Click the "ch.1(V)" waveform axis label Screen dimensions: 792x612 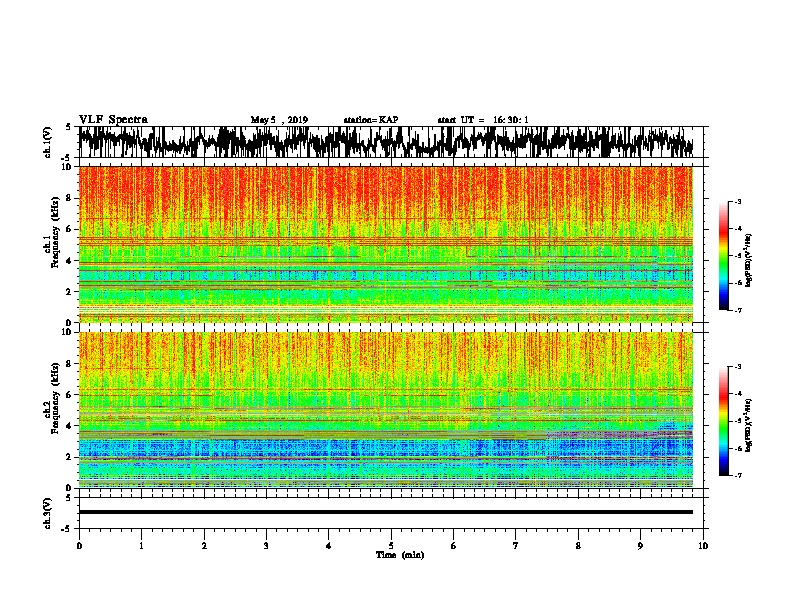[x=47, y=142]
